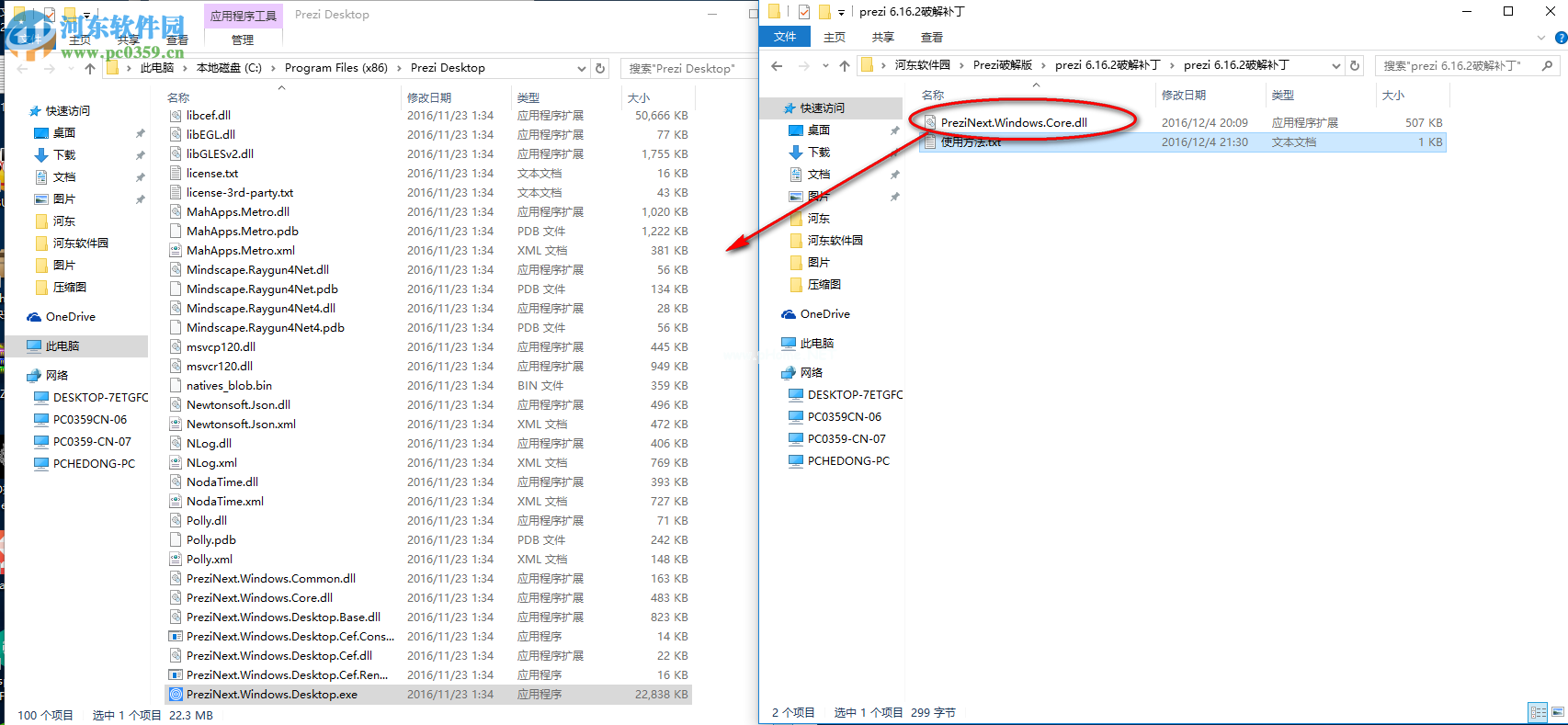Sort by 大小 column in Prezi Desktop window
The image size is (1568, 725).
pos(638,97)
